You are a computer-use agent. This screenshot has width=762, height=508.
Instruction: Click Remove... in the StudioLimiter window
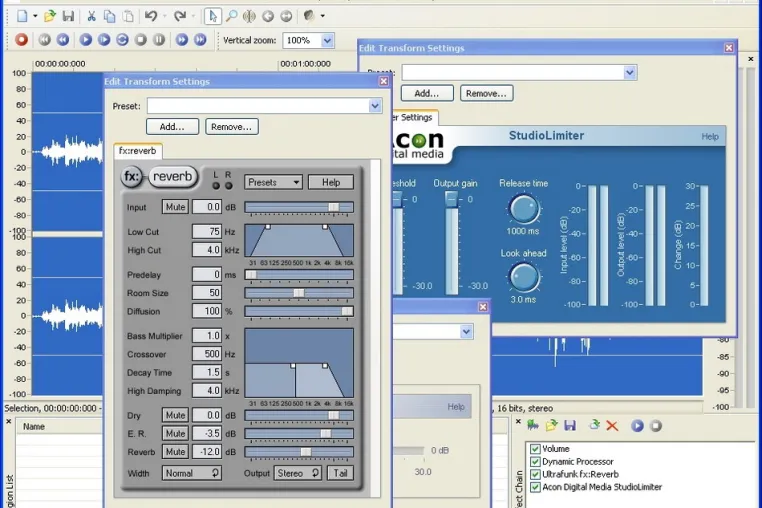point(486,93)
